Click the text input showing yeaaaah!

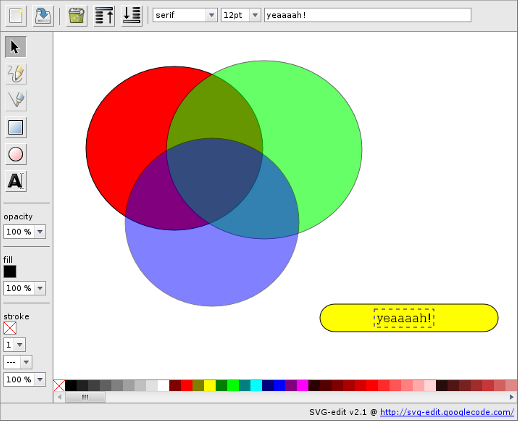[x=368, y=15]
